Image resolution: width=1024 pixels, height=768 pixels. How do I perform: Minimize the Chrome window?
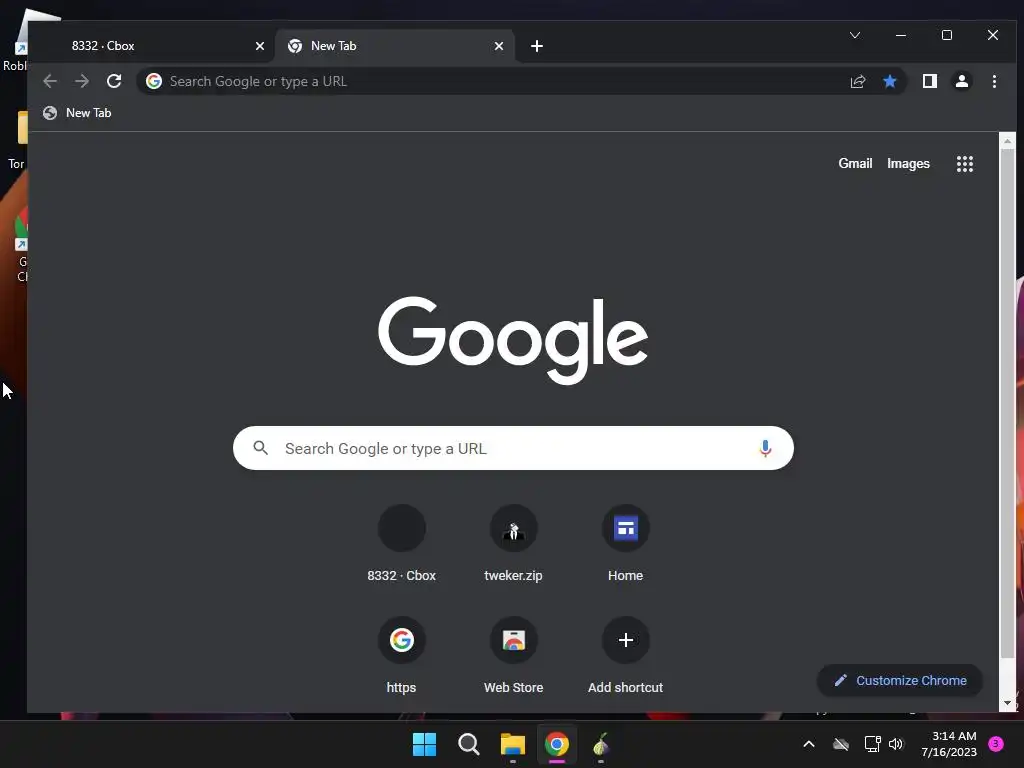901,35
